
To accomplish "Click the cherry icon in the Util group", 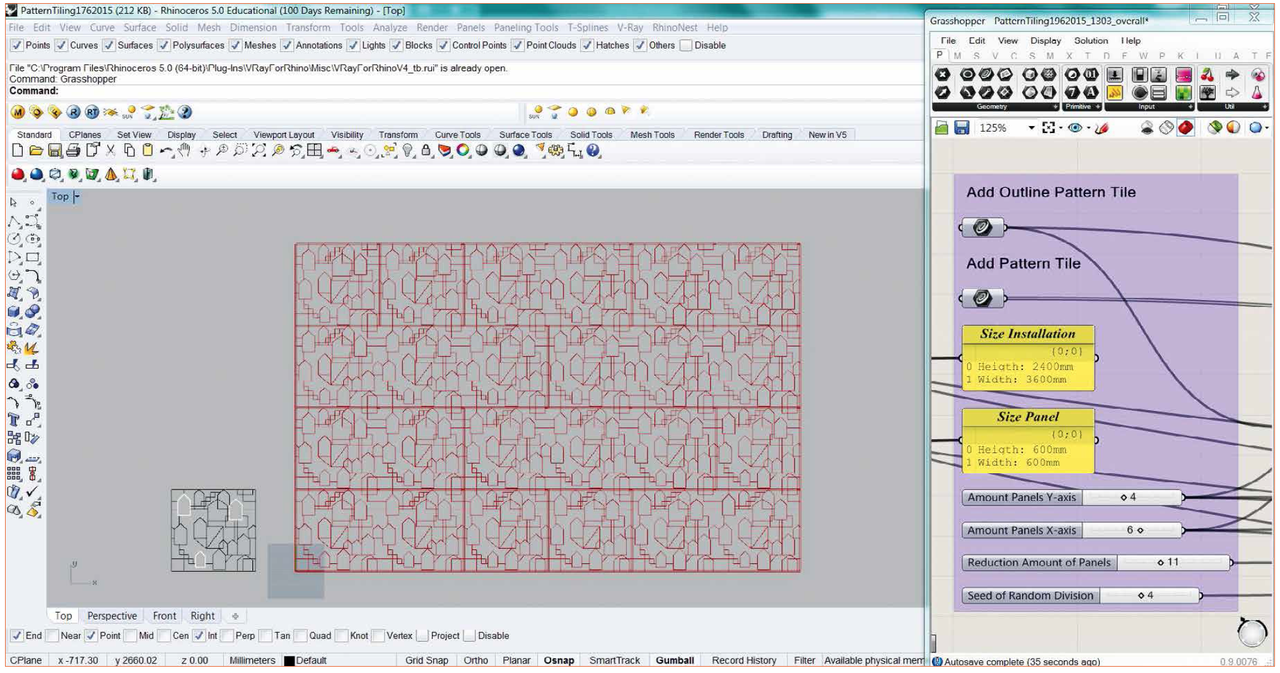I will (x=1208, y=74).
